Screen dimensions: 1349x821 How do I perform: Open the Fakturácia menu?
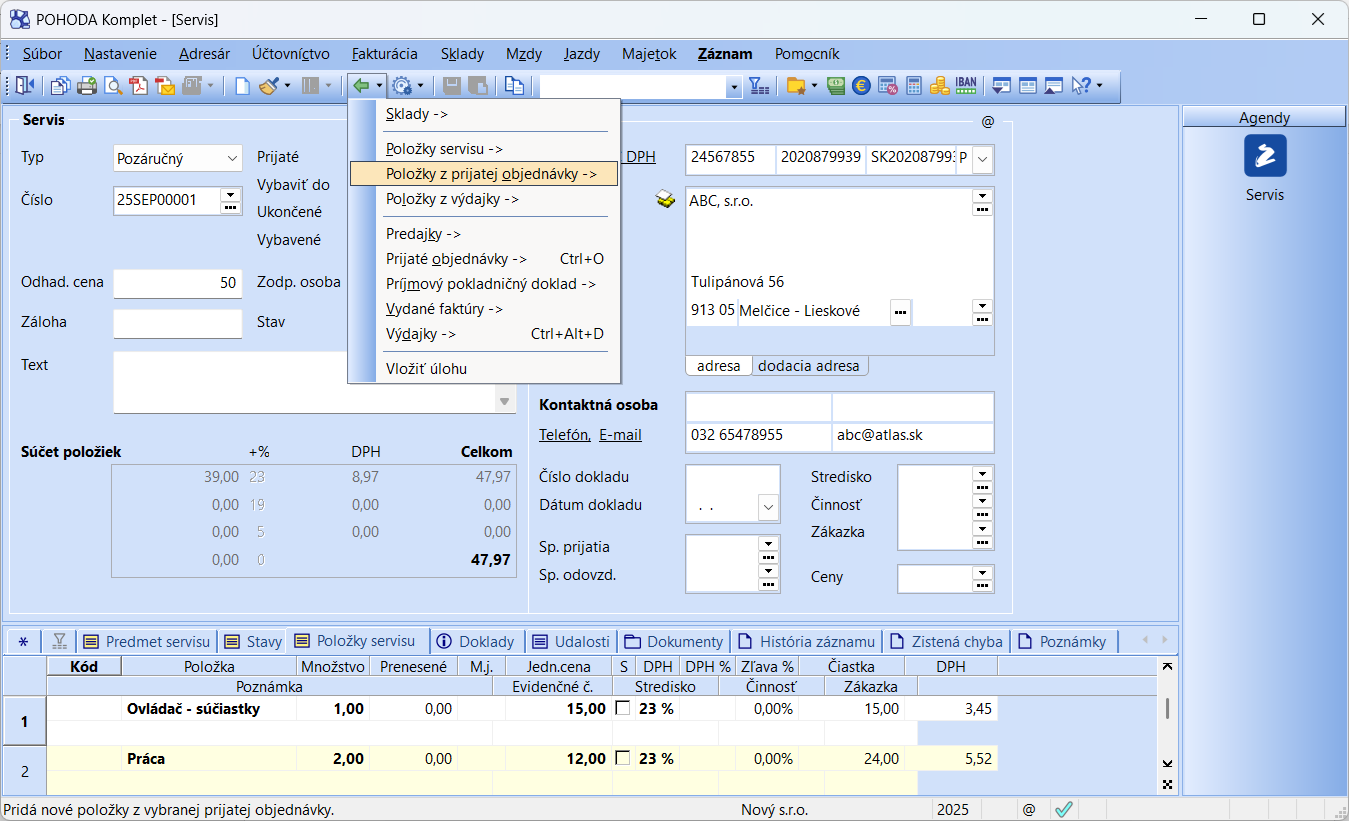click(384, 54)
